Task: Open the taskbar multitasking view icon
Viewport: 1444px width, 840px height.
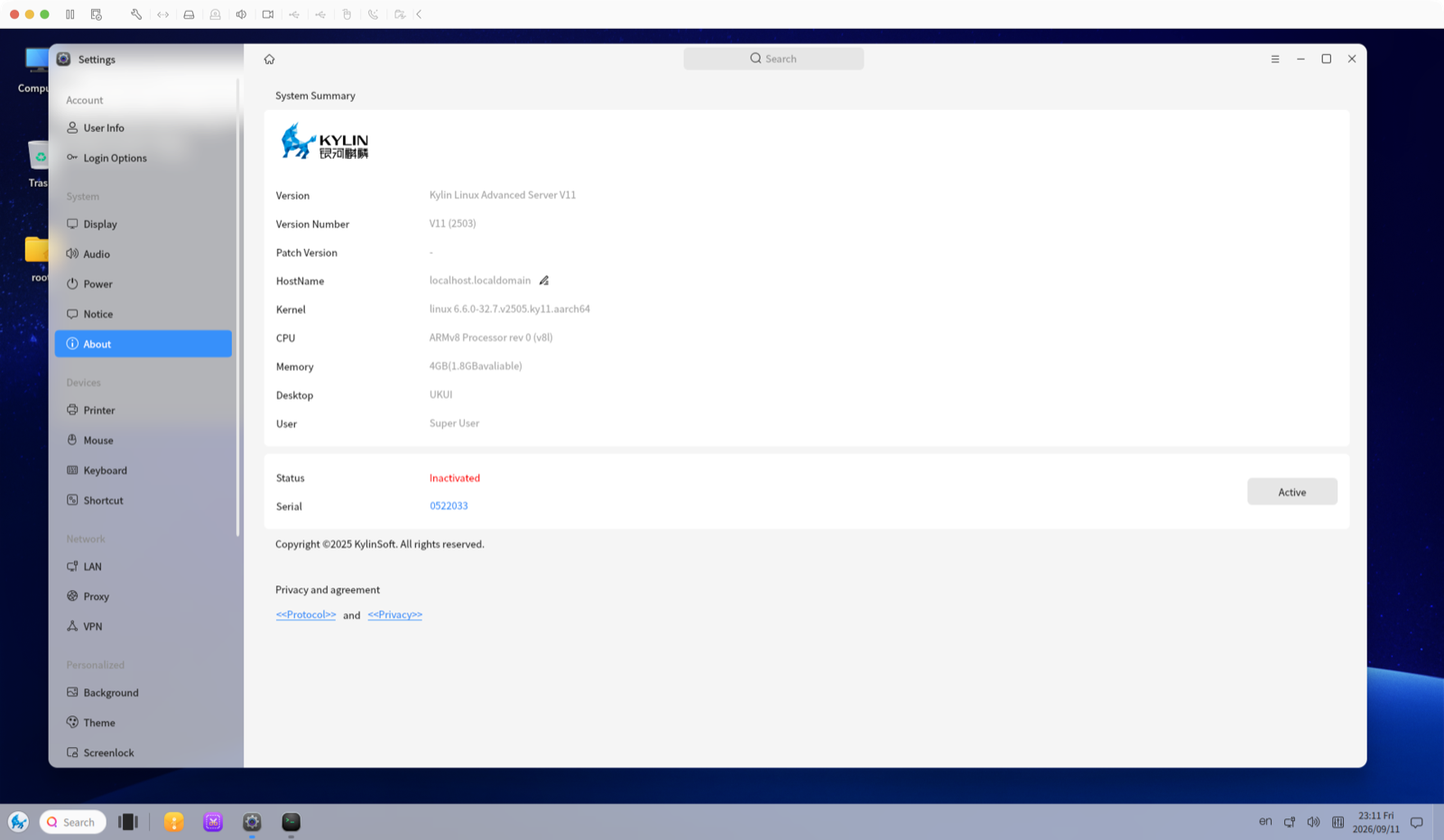Action: [x=128, y=822]
